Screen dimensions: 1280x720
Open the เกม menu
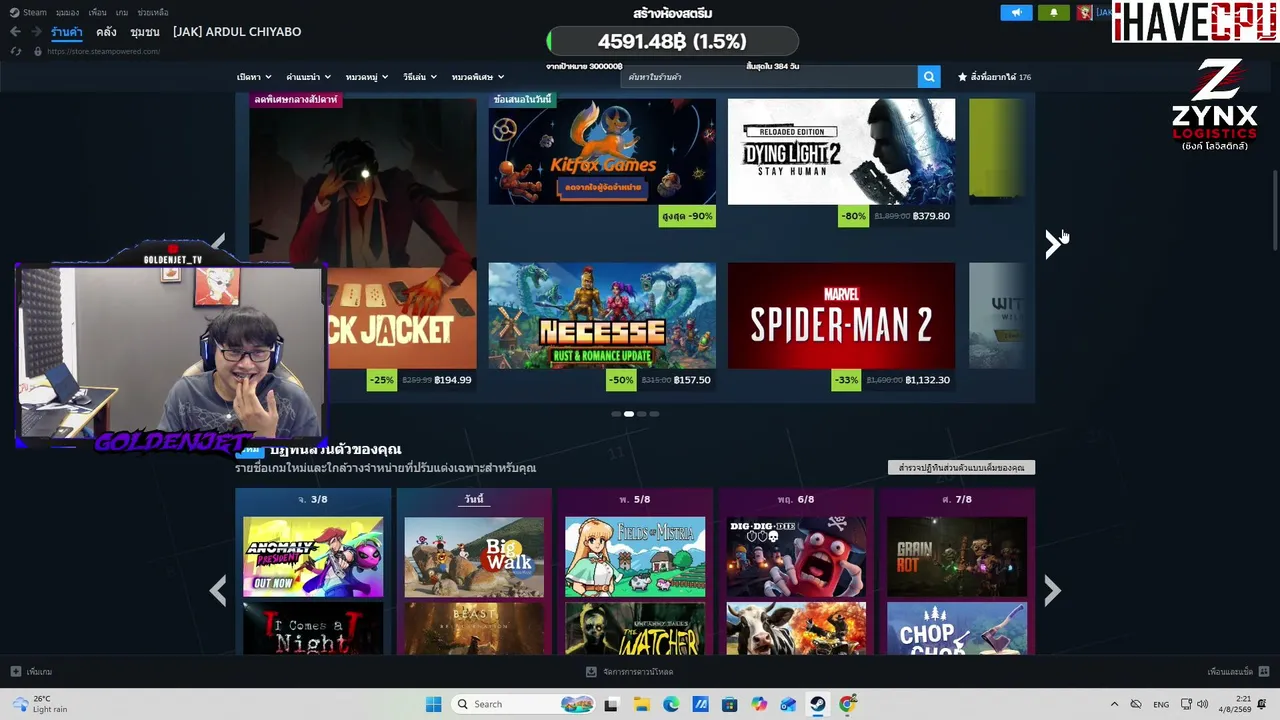click(x=122, y=12)
